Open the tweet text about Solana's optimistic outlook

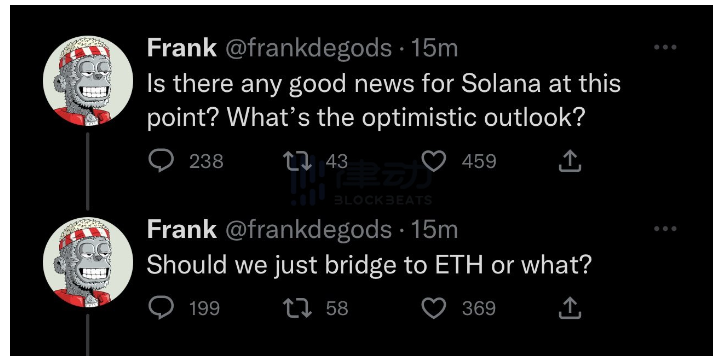coord(384,101)
